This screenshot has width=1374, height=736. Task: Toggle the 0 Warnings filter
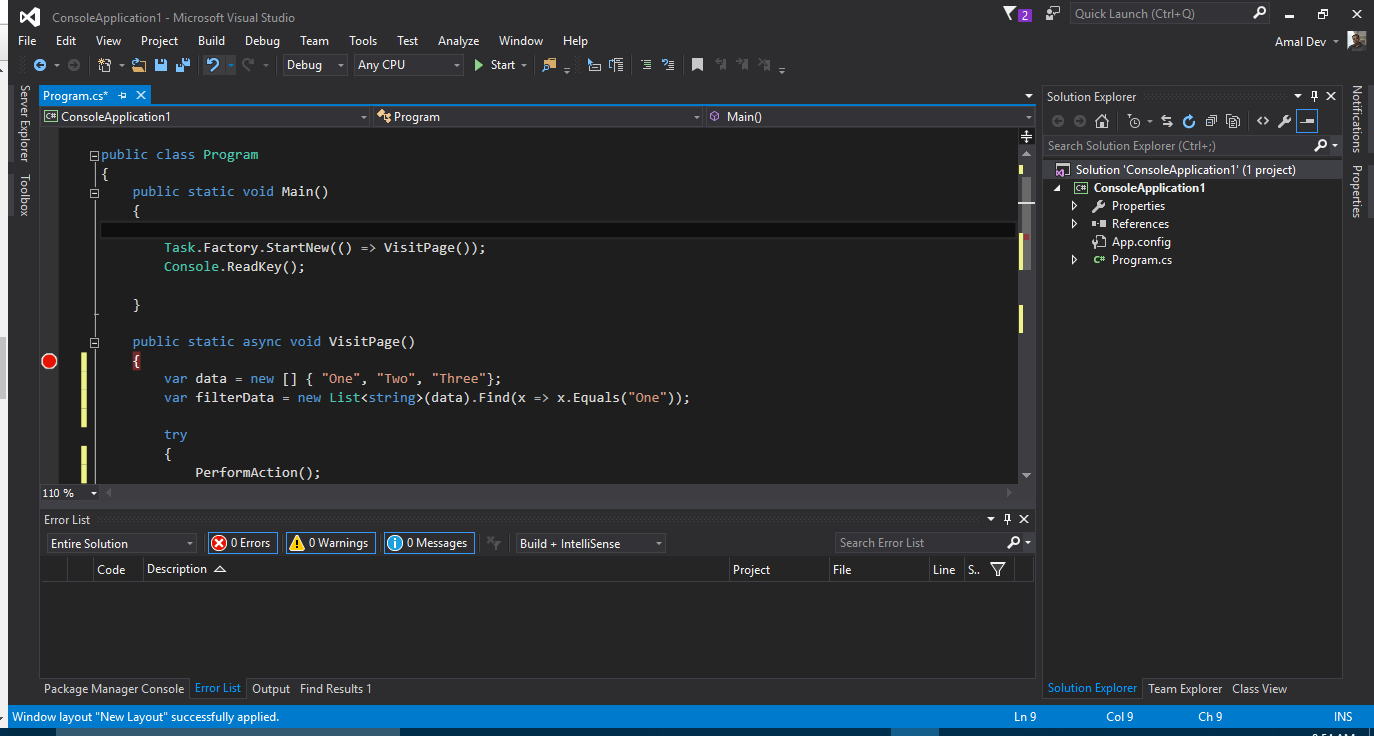[330, 543]
